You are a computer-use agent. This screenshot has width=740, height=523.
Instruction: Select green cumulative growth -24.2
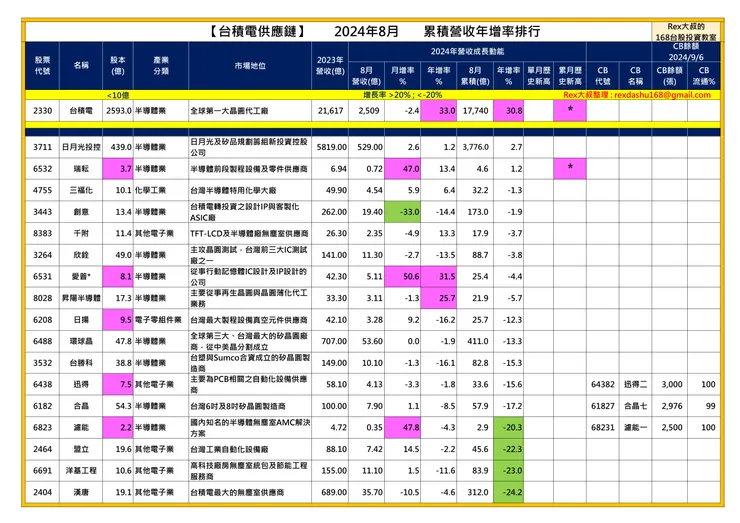(508, 492)
